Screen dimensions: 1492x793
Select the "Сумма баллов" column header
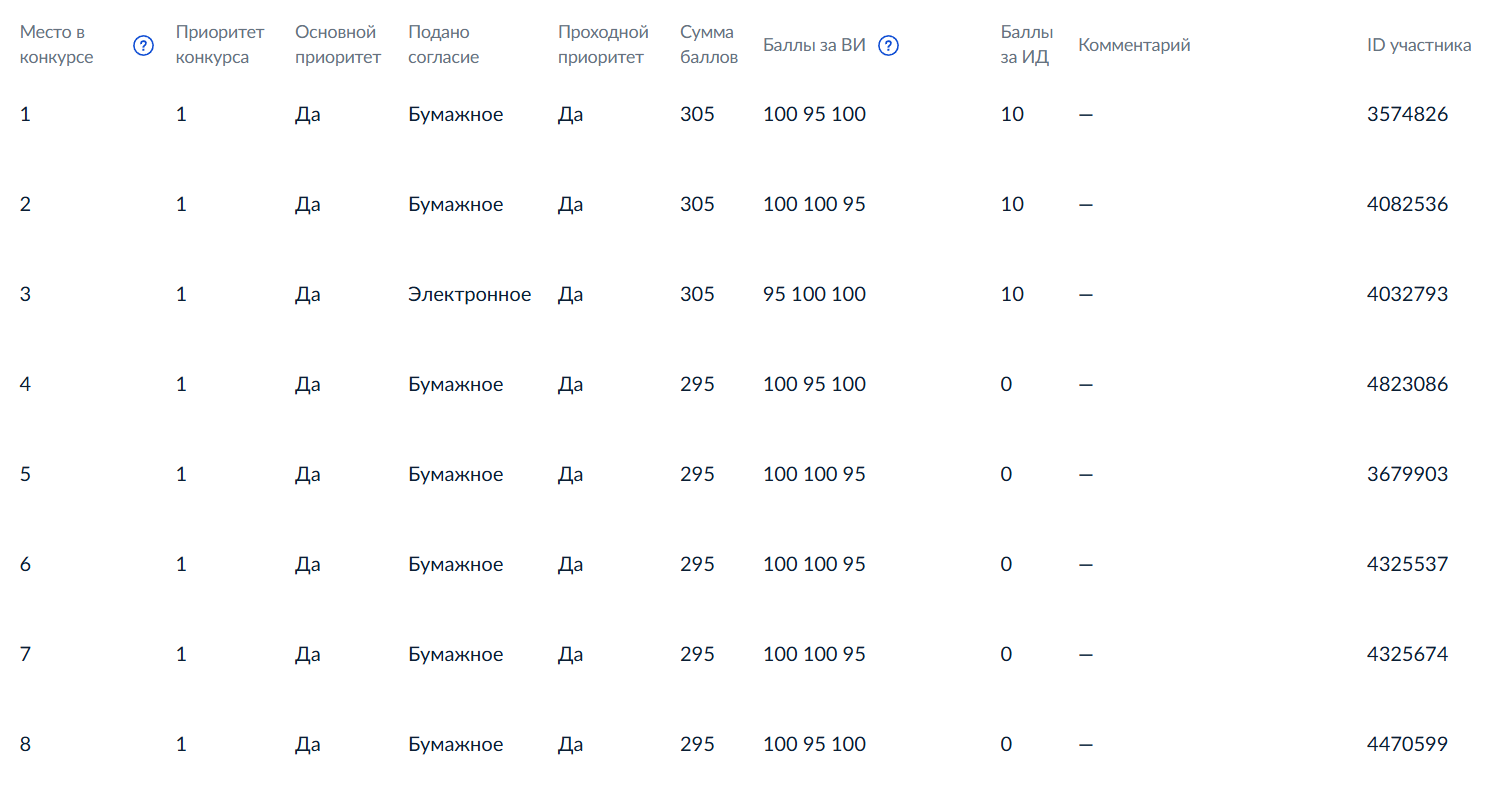[x=708, y=45]
